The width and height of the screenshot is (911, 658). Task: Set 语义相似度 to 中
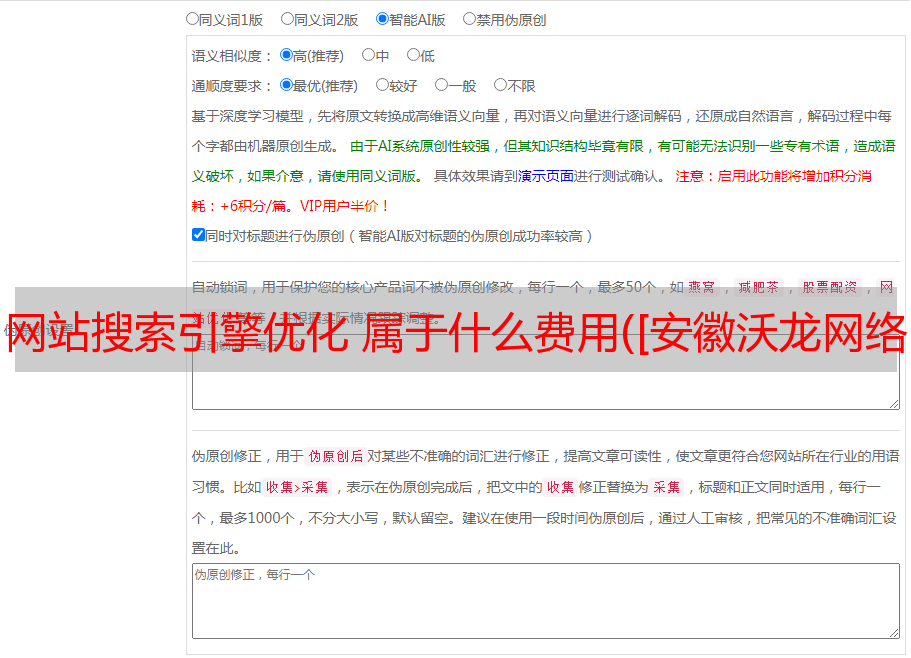coord(368,55)
